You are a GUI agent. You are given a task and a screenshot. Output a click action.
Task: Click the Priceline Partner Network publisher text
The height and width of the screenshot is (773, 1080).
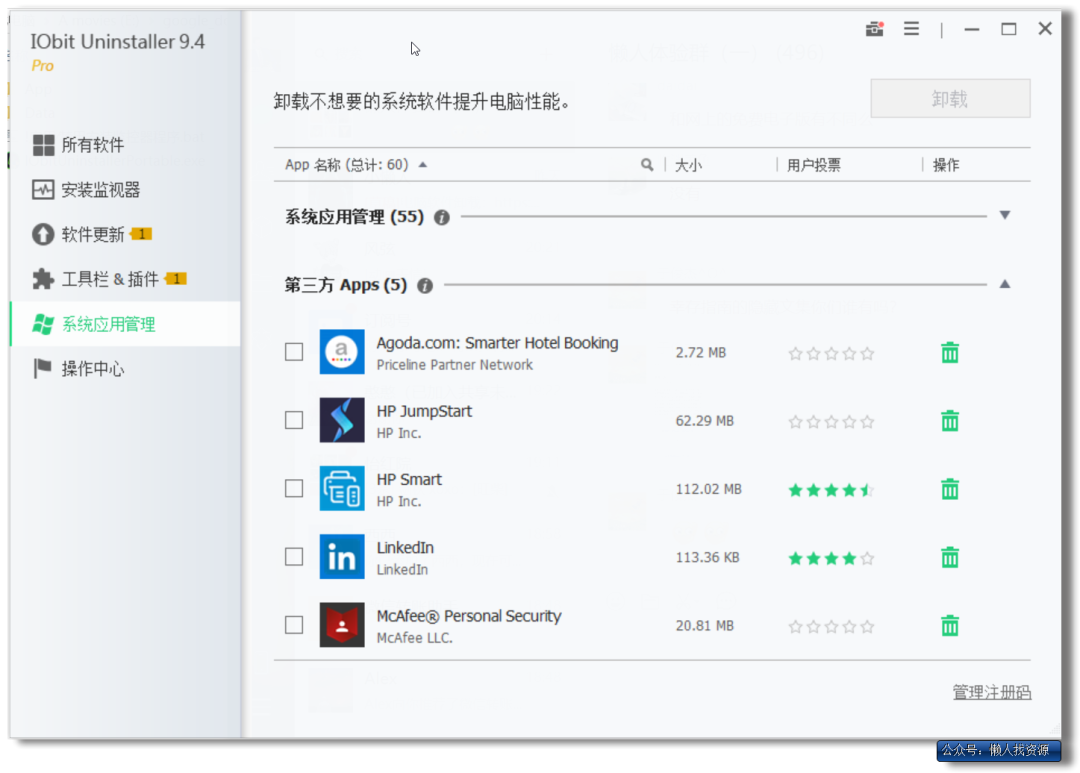(455, 365)
